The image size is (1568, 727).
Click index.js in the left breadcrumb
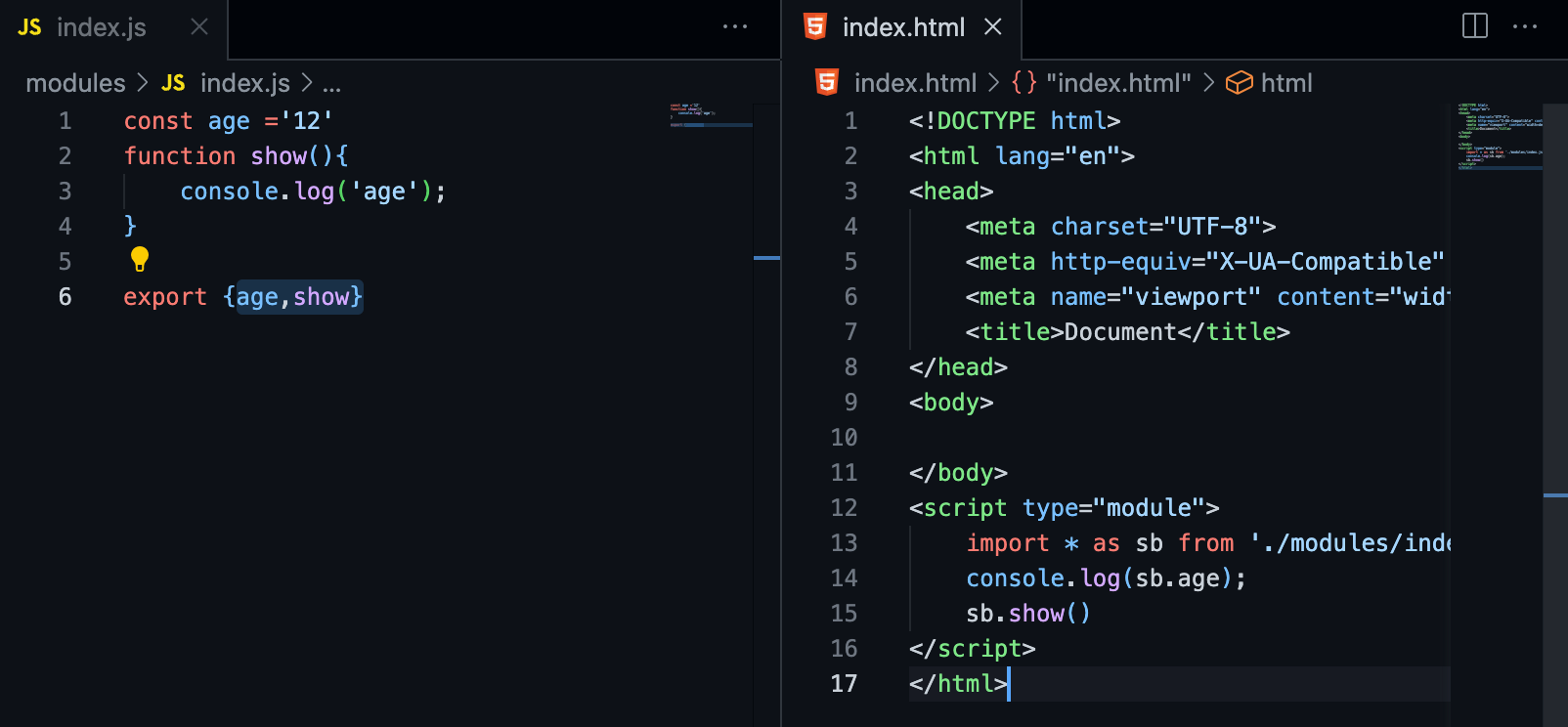[244, 83]
